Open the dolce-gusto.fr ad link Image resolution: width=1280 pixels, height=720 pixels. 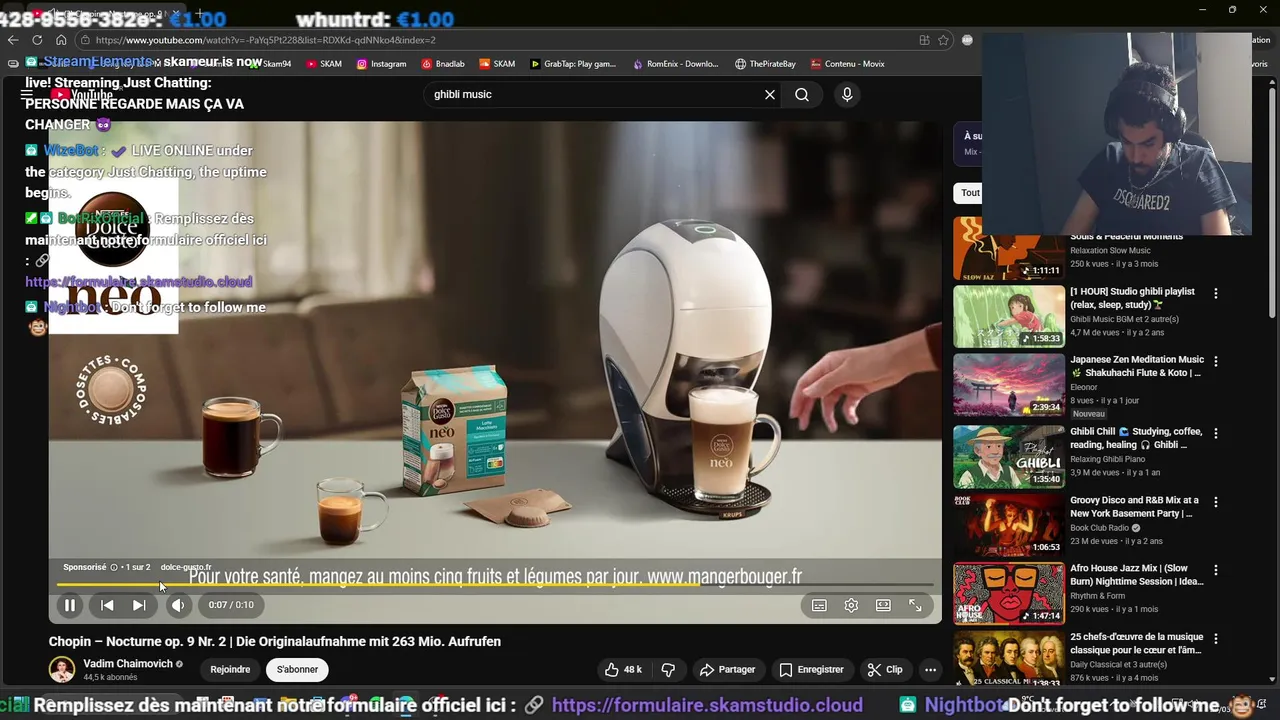pyautogui.click(x=186, y=567)
